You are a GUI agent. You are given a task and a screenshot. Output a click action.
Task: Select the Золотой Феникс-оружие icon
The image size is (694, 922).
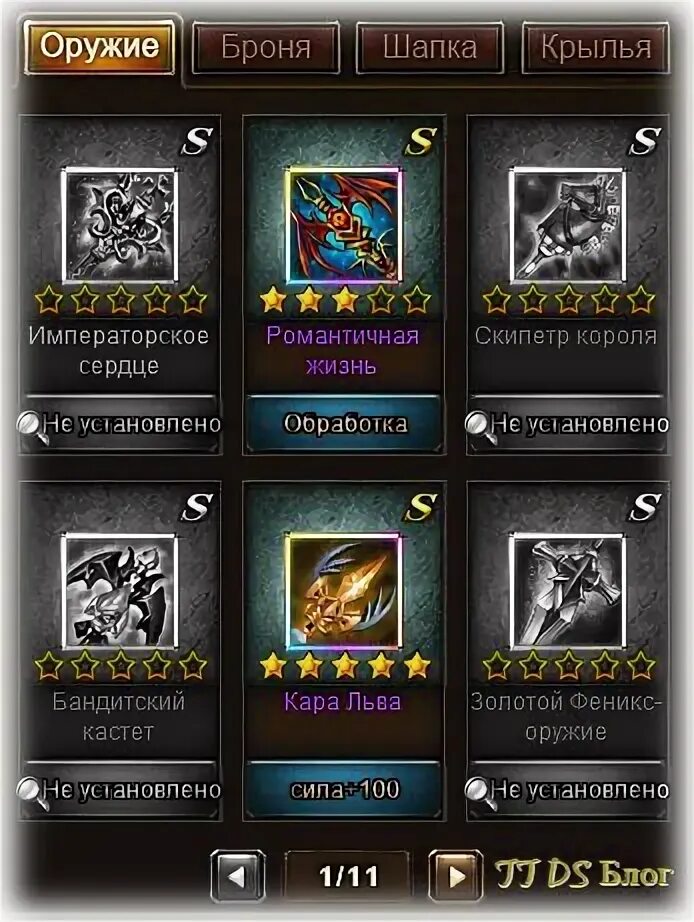[568, 591]
